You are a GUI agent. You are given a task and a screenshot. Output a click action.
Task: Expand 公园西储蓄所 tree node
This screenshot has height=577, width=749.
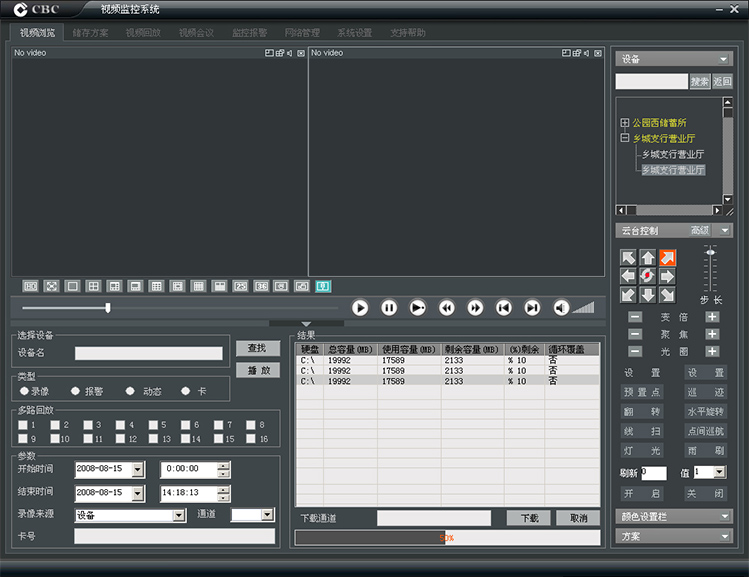click(x=624, y=123)
